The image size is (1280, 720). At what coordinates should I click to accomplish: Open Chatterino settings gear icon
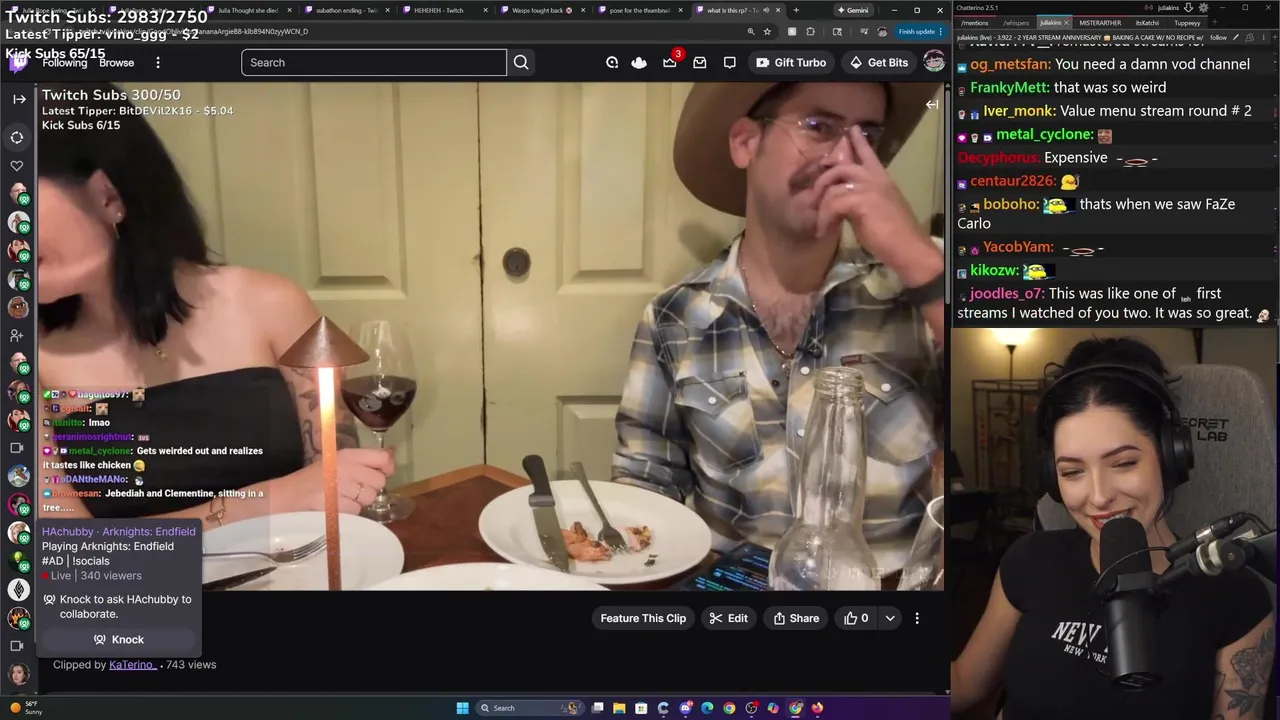[1203, 8]
